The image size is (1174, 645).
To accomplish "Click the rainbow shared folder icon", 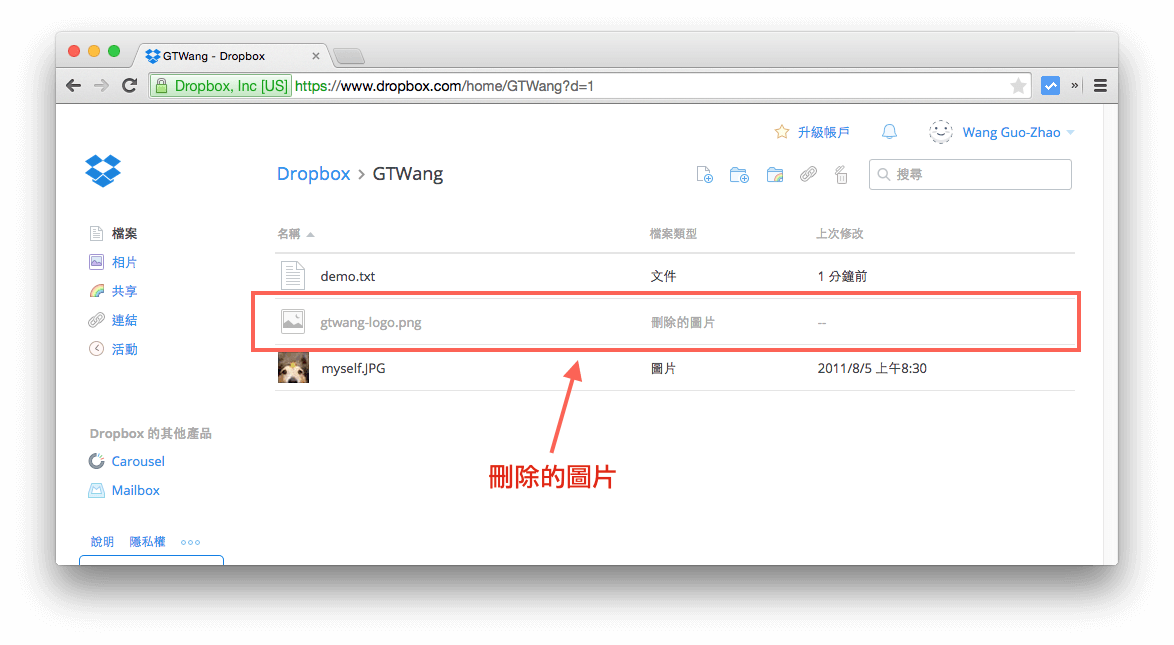I will click(775, 174).
